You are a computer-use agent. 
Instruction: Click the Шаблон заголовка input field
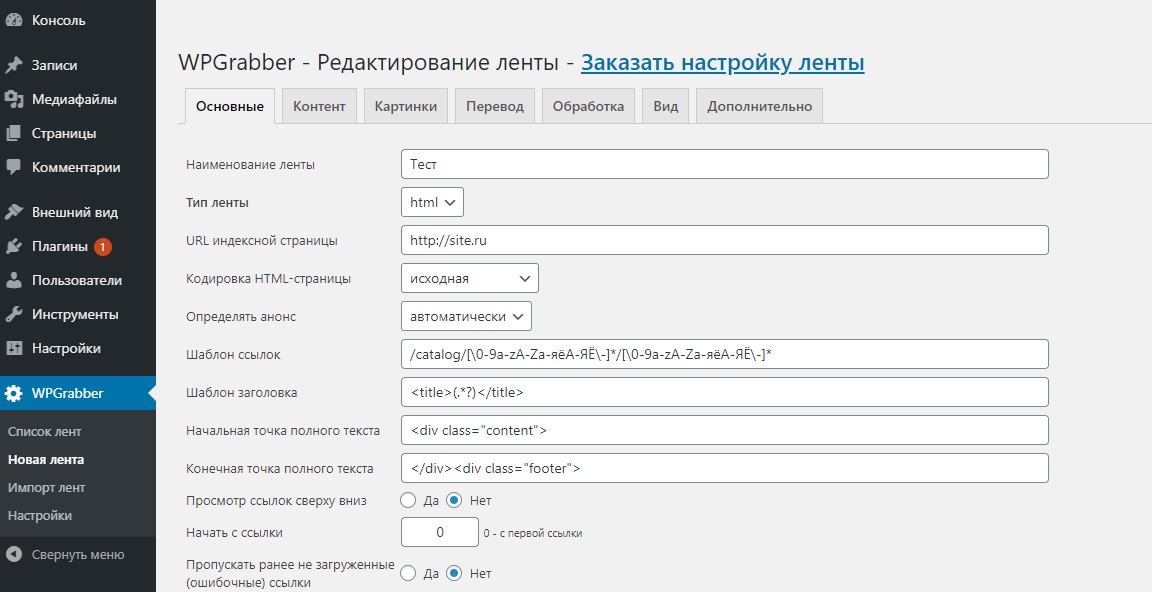click(x=724, y=392)
